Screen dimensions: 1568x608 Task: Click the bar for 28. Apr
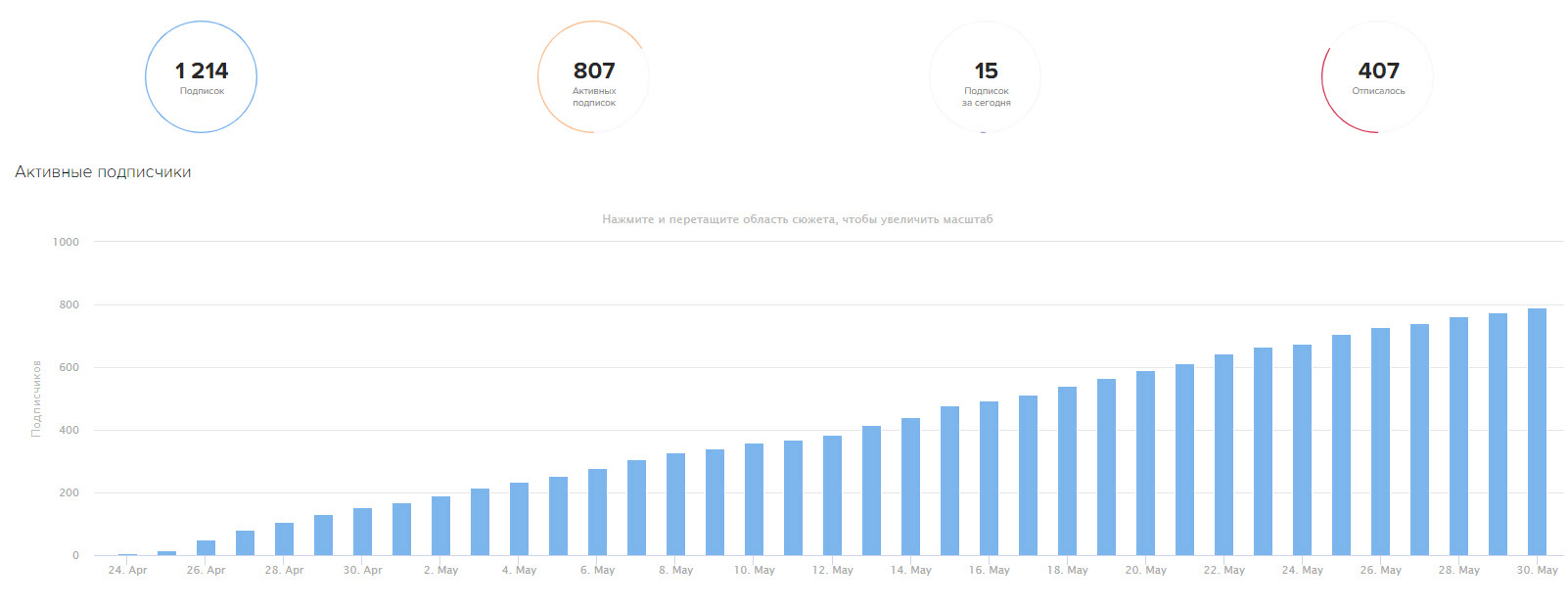tap(284, 538)
